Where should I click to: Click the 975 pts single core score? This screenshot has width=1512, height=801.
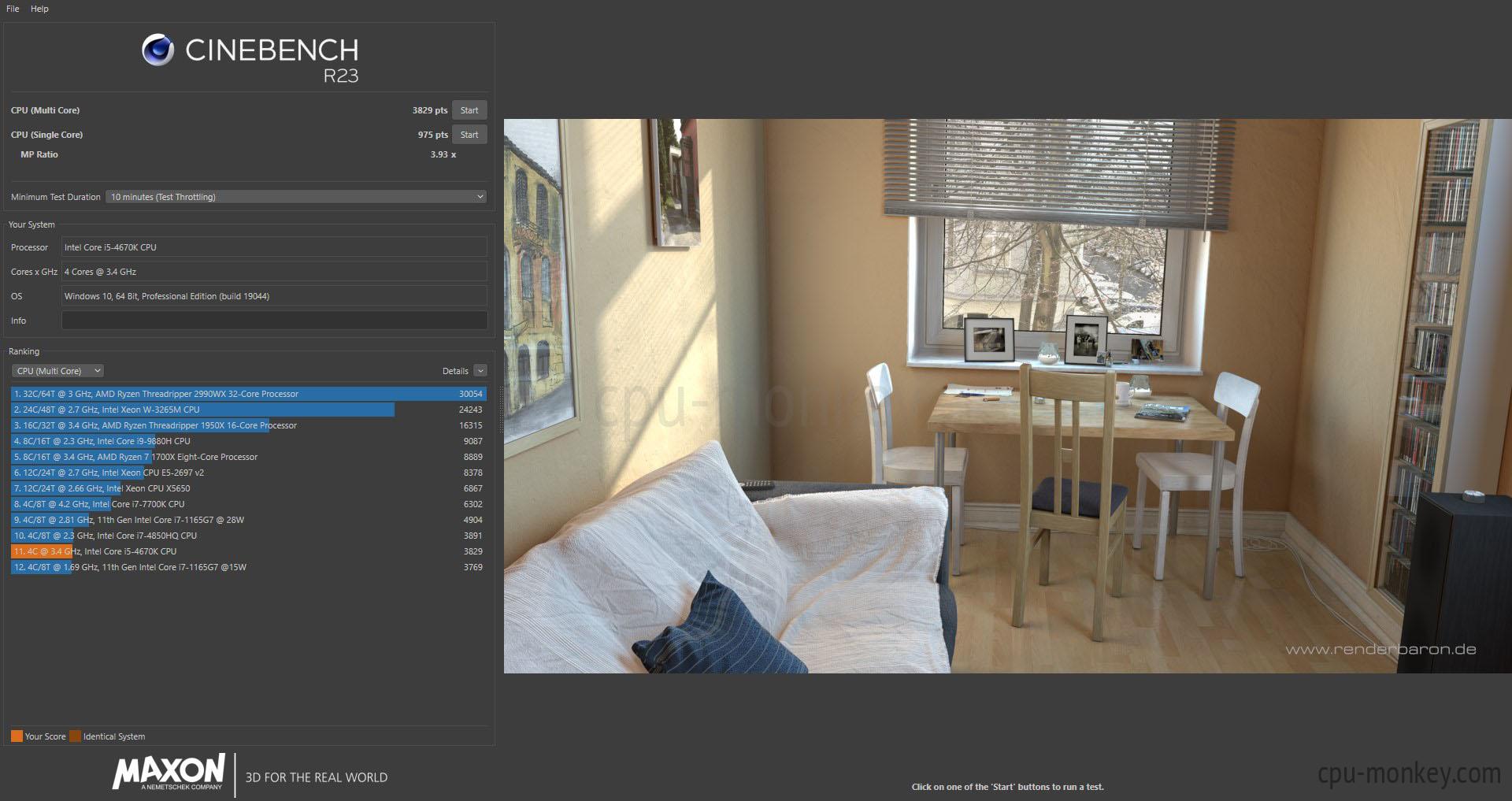pyautogui.click(x=433, y=135)
